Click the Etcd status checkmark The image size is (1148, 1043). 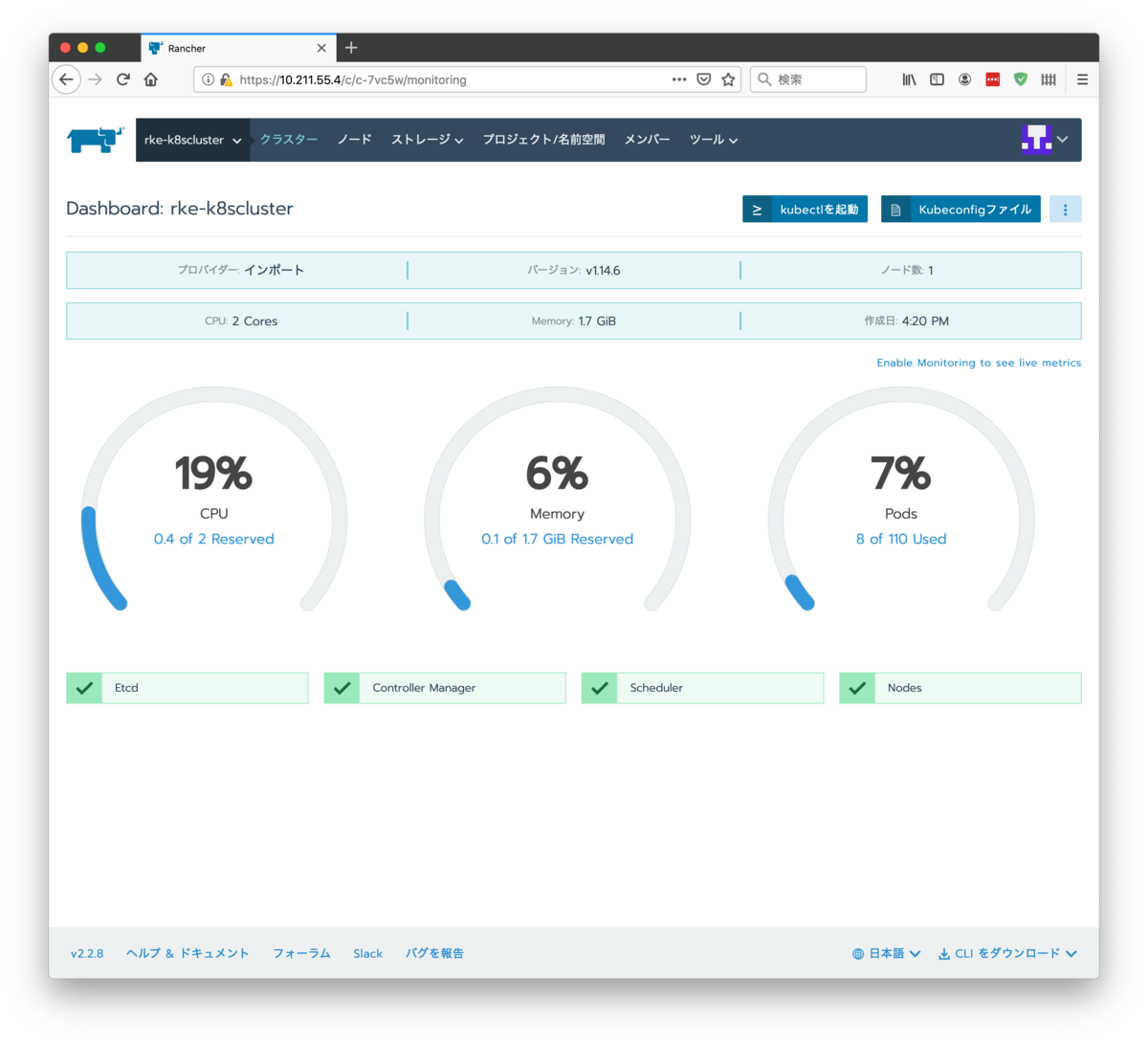coord(84,688)
